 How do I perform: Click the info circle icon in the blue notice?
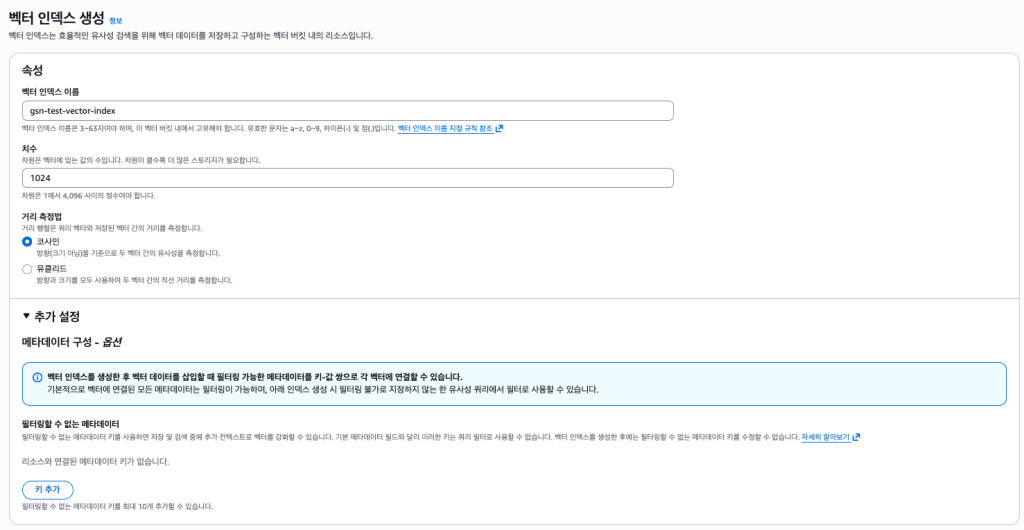pyautogui.click(x=37, y=377)
